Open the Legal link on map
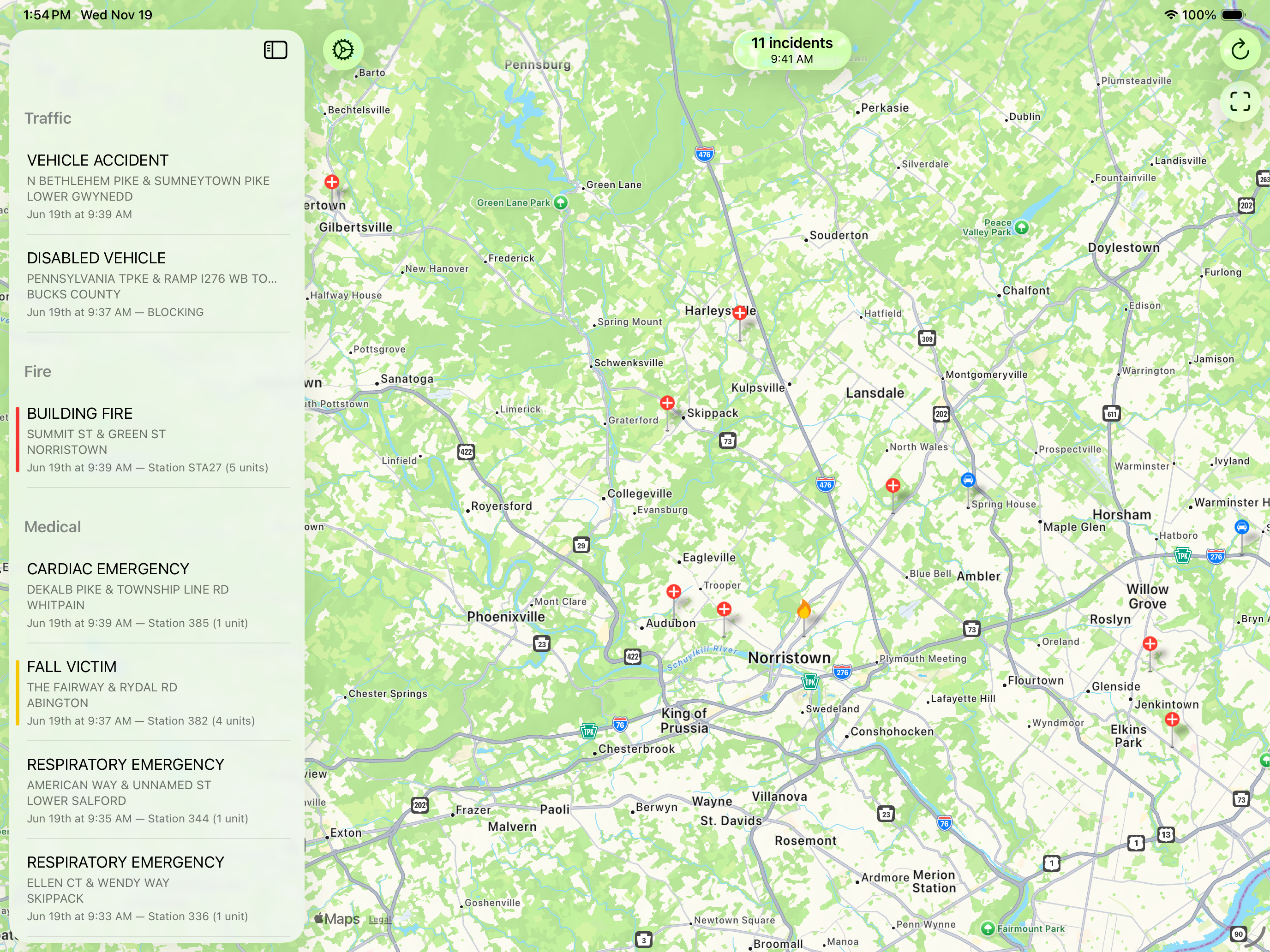This screenshot has width=1270, height=952. (379, 919)
